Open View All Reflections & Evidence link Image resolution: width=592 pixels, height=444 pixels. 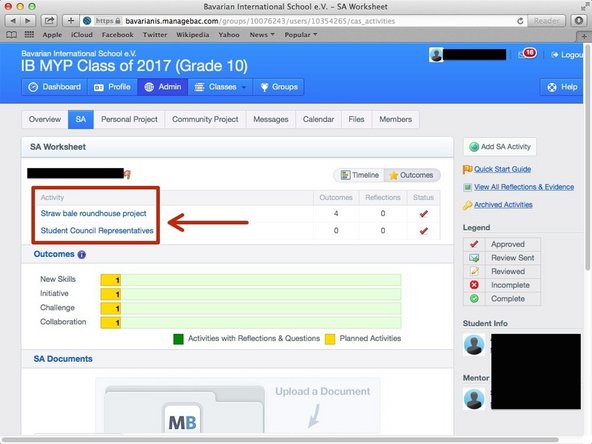[524, 187]
